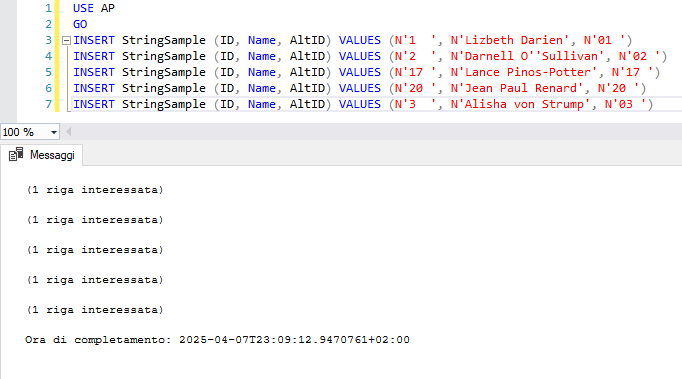Click the zoom percentage text field

24,132
